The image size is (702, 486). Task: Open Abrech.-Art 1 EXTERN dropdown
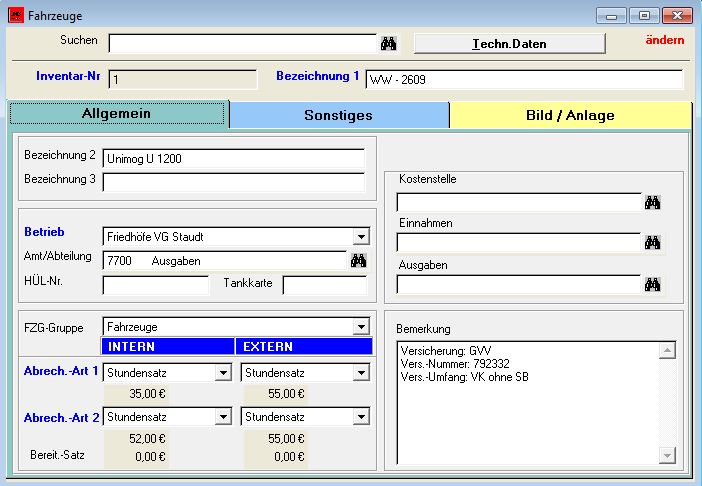(360, 373)
